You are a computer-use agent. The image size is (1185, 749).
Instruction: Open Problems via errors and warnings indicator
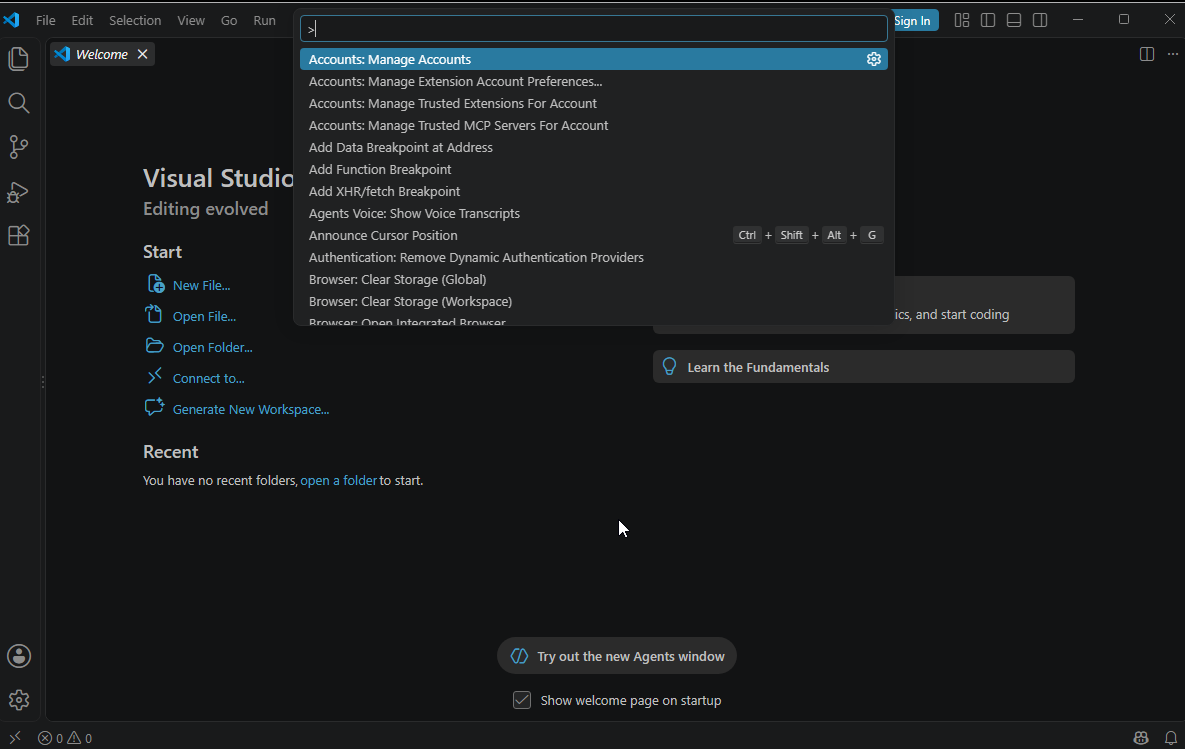click(x=65, y=738)
